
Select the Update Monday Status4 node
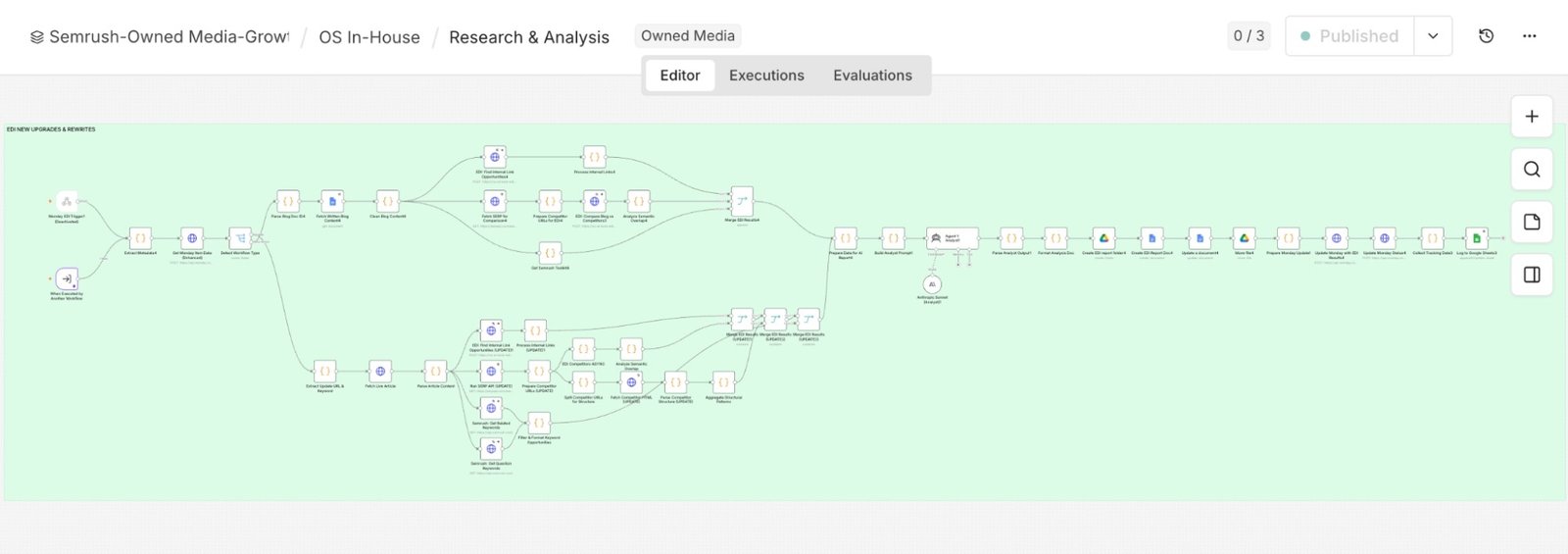pyautogui.click(x=1384, y=238)
